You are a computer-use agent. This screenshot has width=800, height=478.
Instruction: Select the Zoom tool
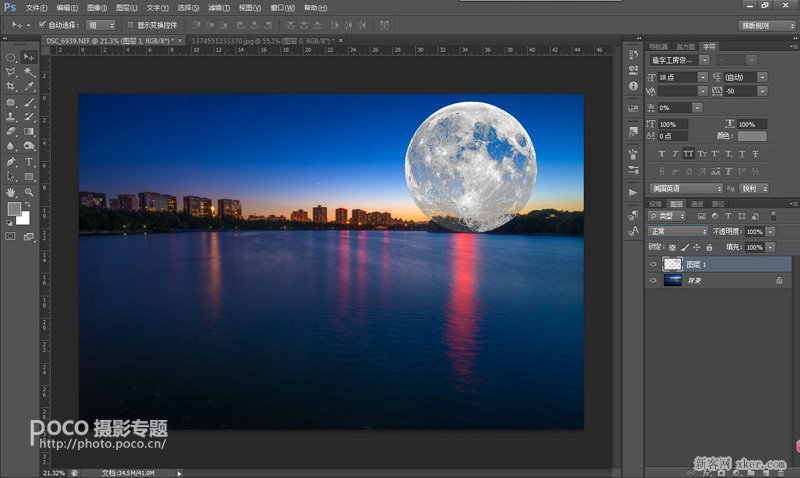point(29,192)
